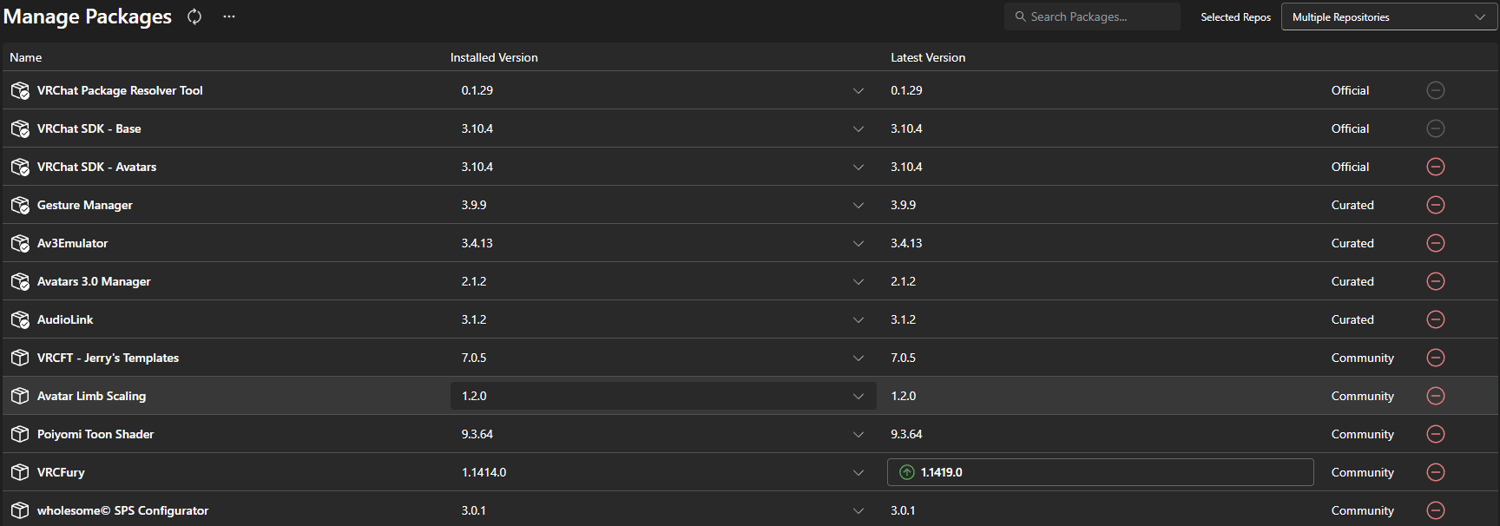Remove Av3Emulator package
The height and width of the screenshot is (526, 1500).
[x=1436, y=243]
